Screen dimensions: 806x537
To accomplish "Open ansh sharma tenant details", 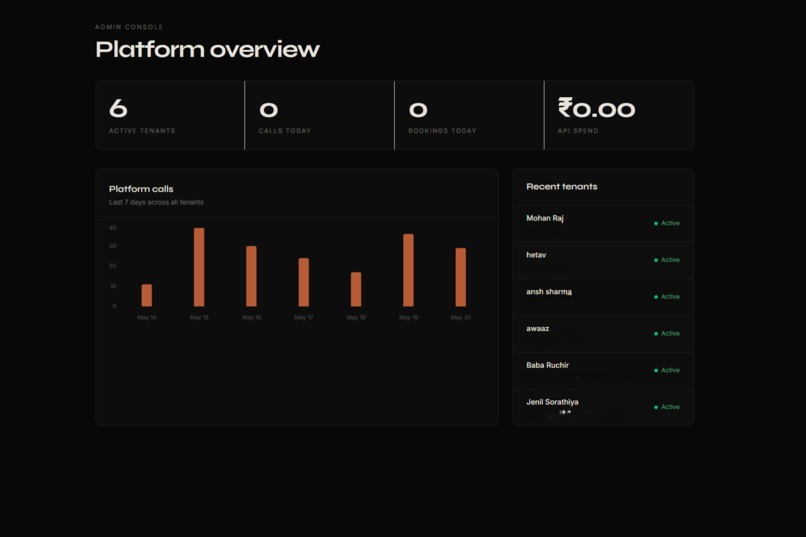I will [x=603, y=297].
